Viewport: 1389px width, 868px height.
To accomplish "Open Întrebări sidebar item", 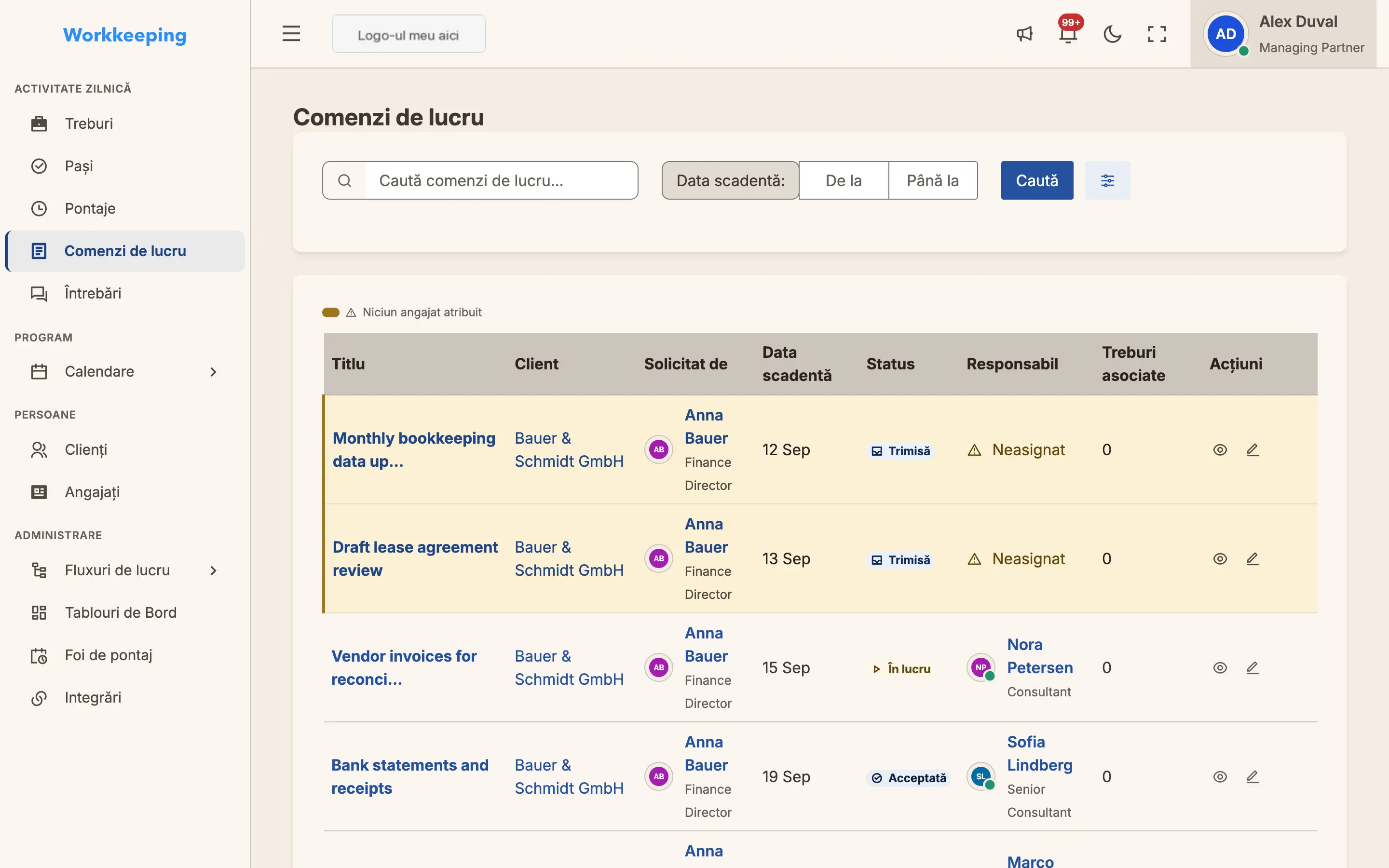I will pyautogui.click(x=125, y=293).
